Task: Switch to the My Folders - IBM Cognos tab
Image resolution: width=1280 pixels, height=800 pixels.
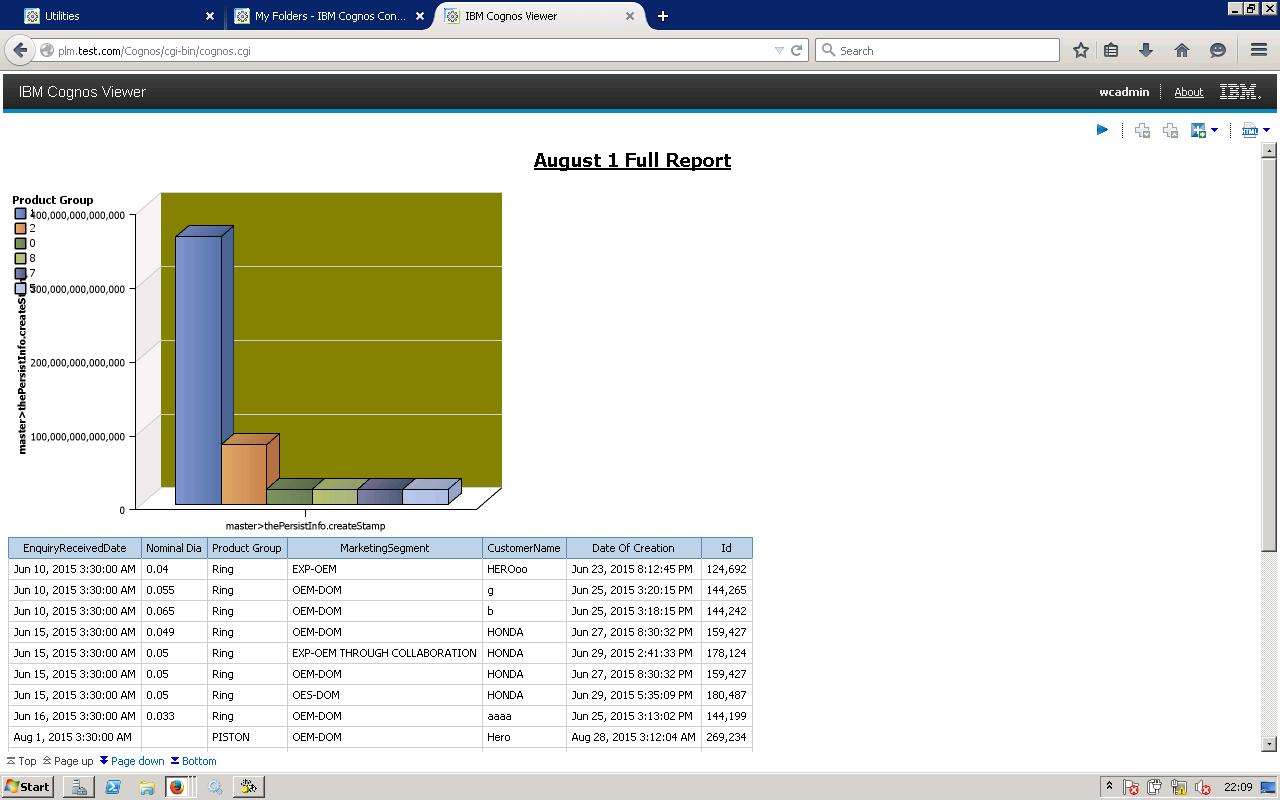Action: 330,16
